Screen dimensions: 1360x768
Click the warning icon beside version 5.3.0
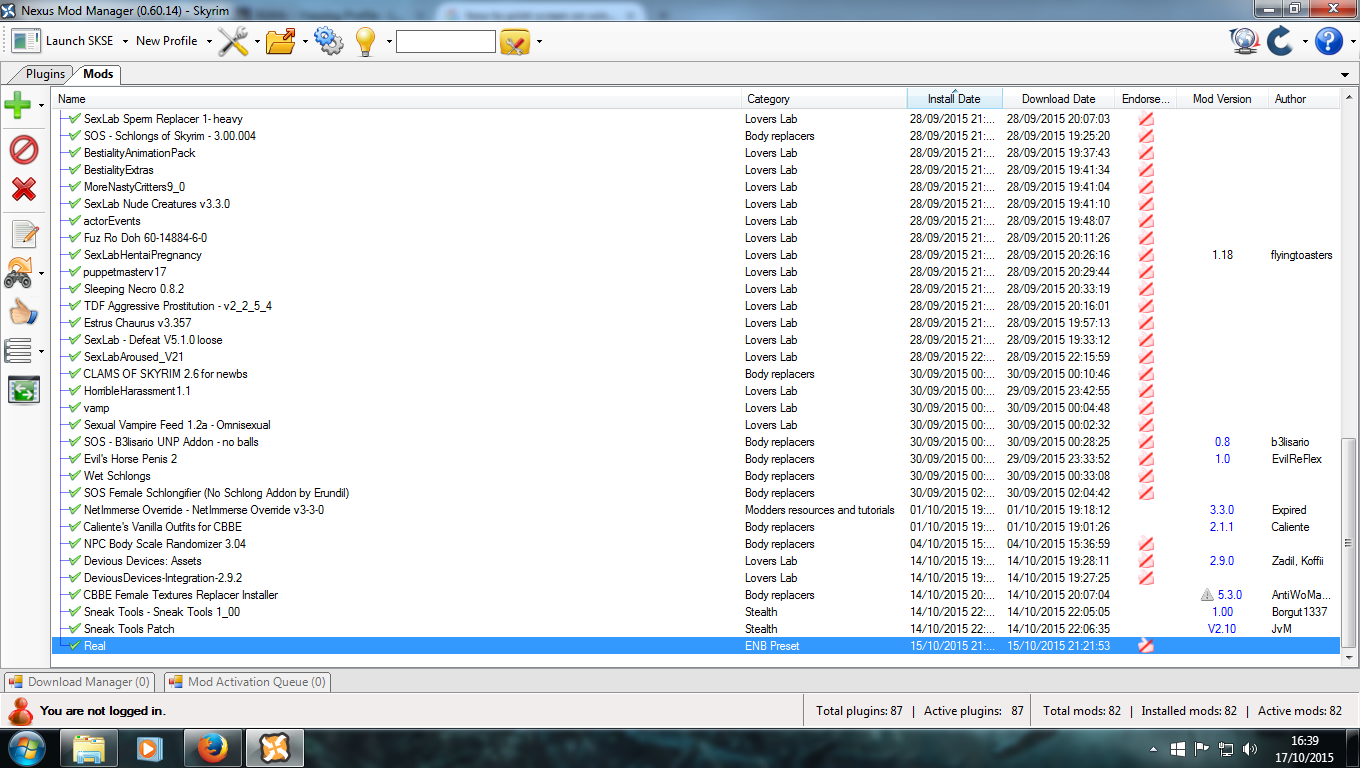pos(1207,595)
